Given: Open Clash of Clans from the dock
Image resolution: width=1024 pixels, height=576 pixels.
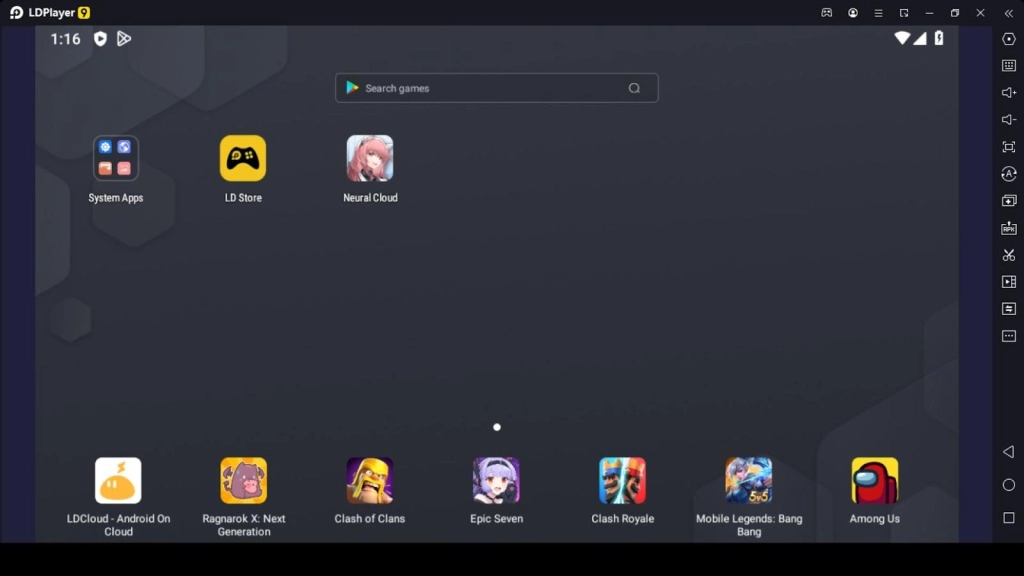Looking at the screenshot, I should coord(369,482).
